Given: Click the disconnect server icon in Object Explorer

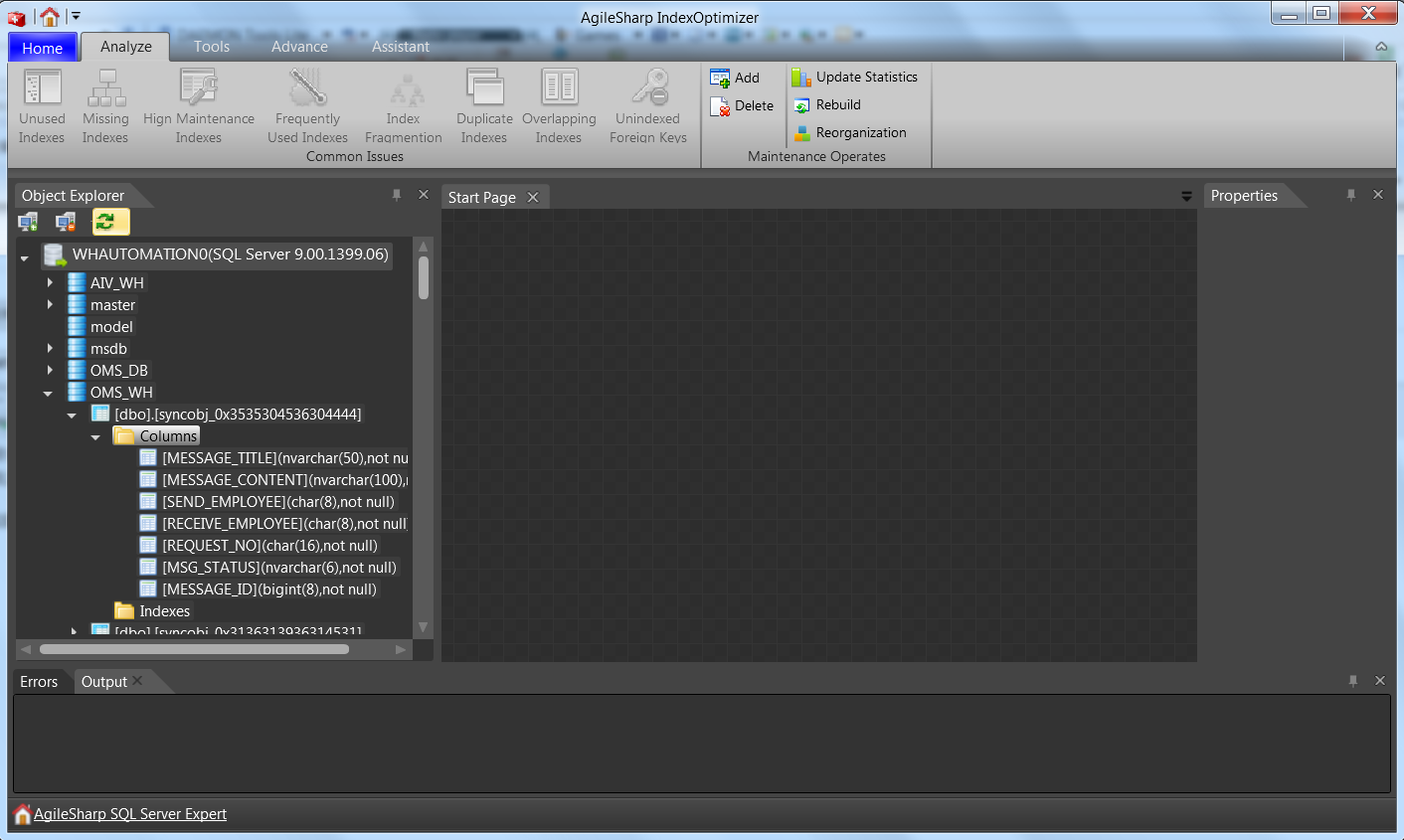Looking at the screenshot, I should [66, 222].
